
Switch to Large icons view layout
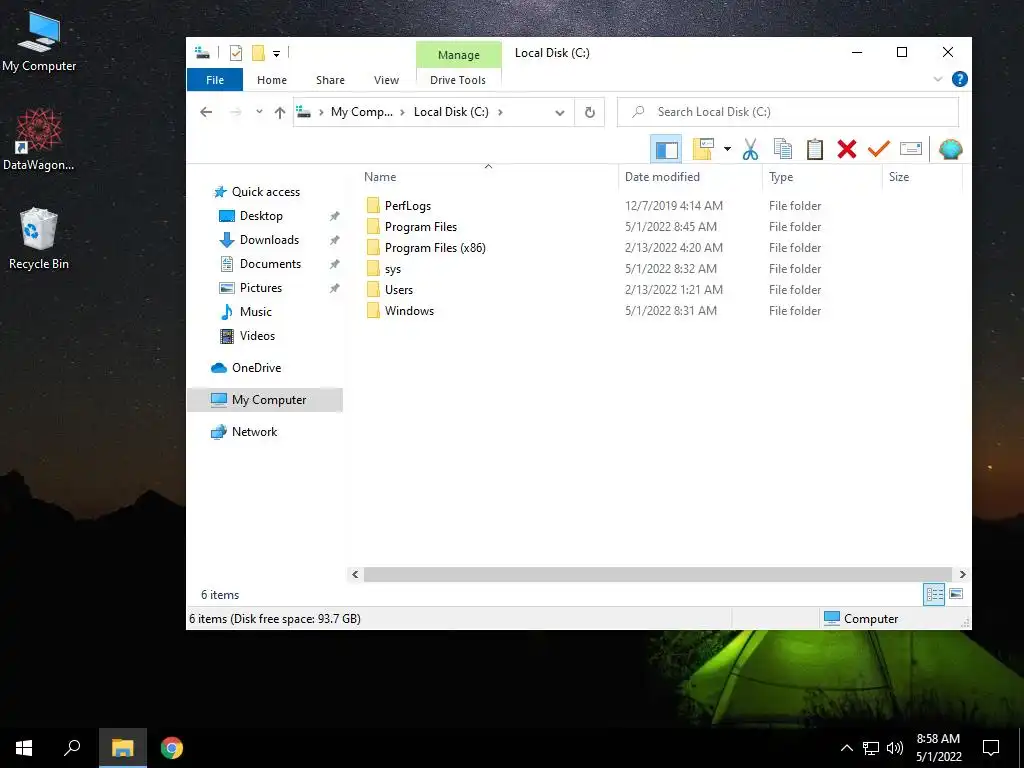point(956,594)
